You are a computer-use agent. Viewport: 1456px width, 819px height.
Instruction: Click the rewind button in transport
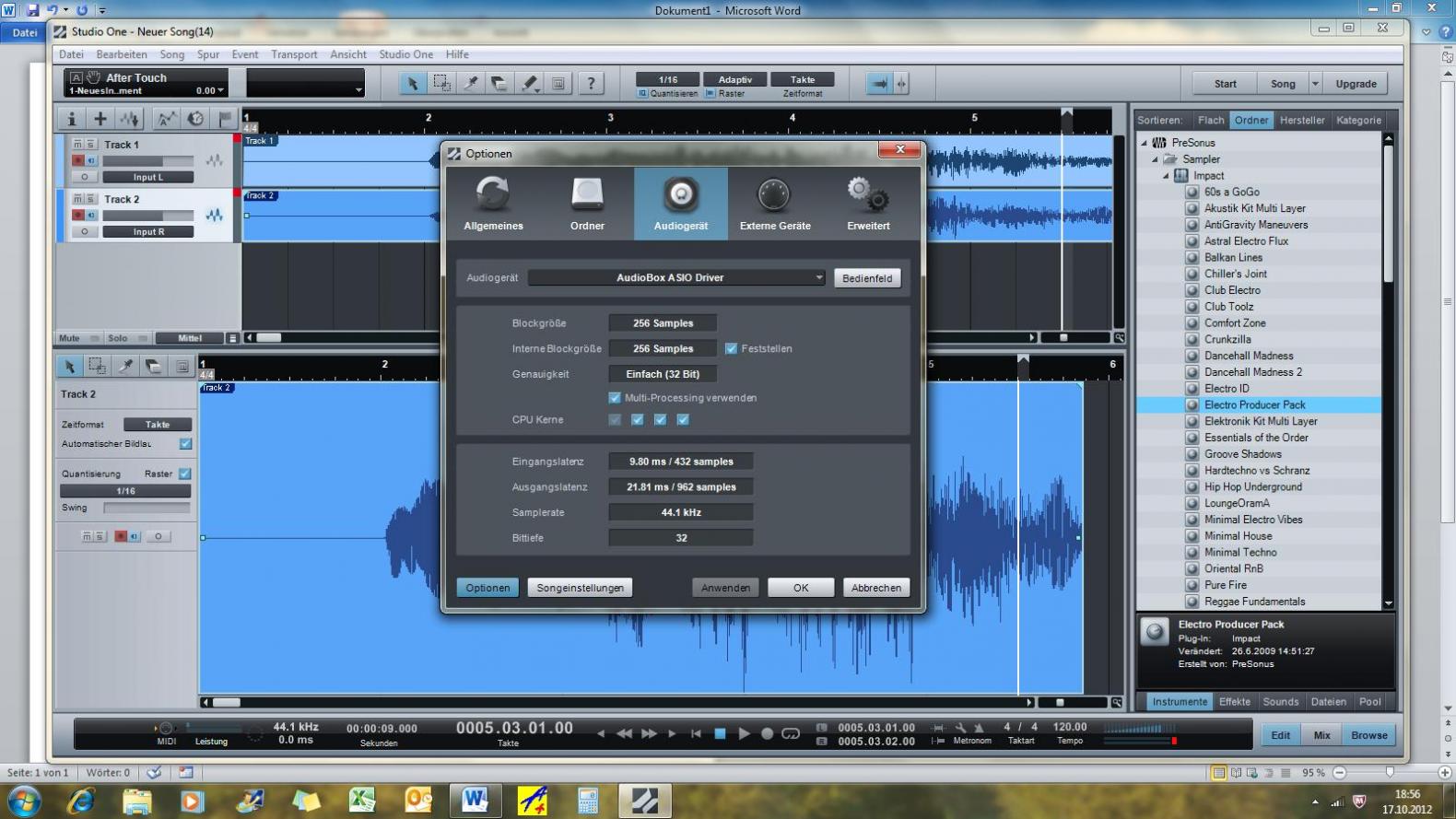(x=624, y=733)
